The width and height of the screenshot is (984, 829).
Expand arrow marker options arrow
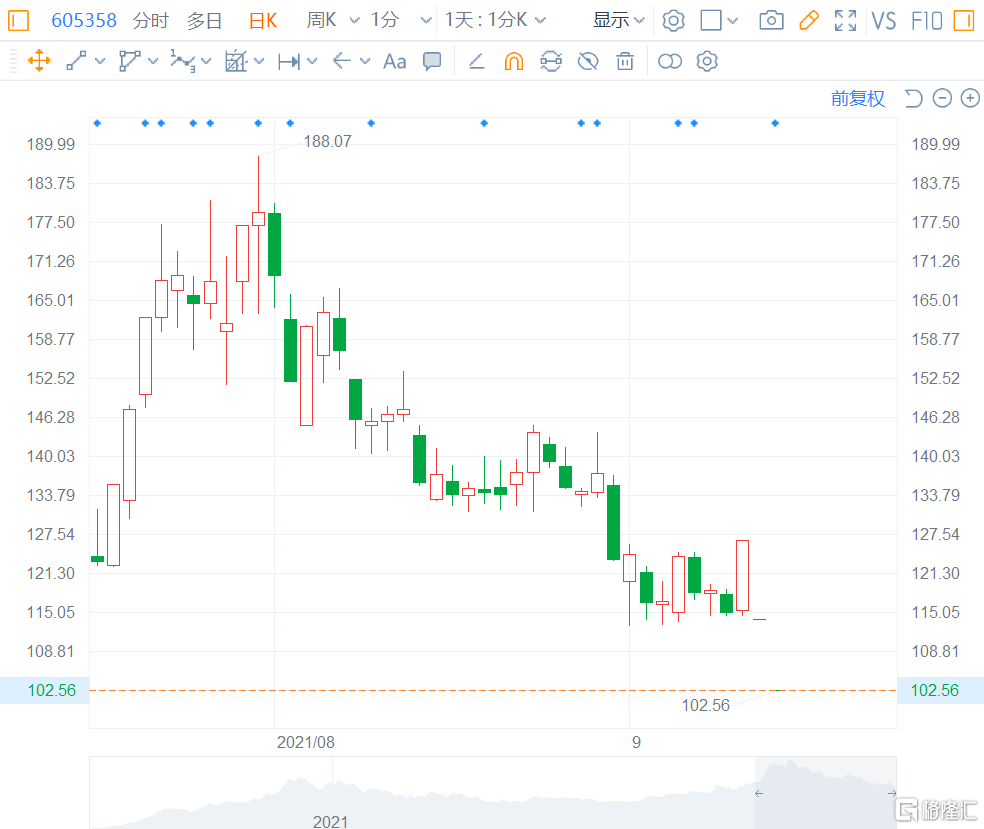tap(365, 61)
